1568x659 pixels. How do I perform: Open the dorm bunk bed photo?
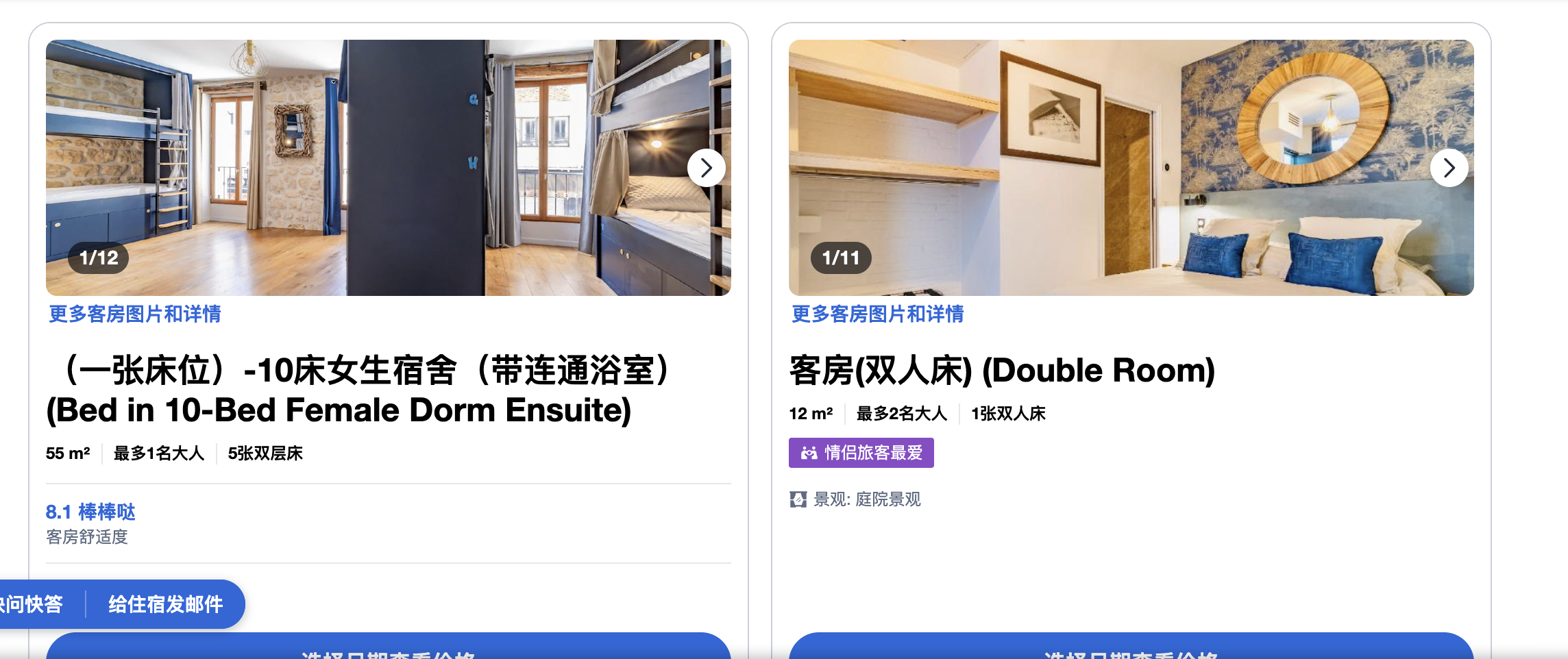pos(388,168)
